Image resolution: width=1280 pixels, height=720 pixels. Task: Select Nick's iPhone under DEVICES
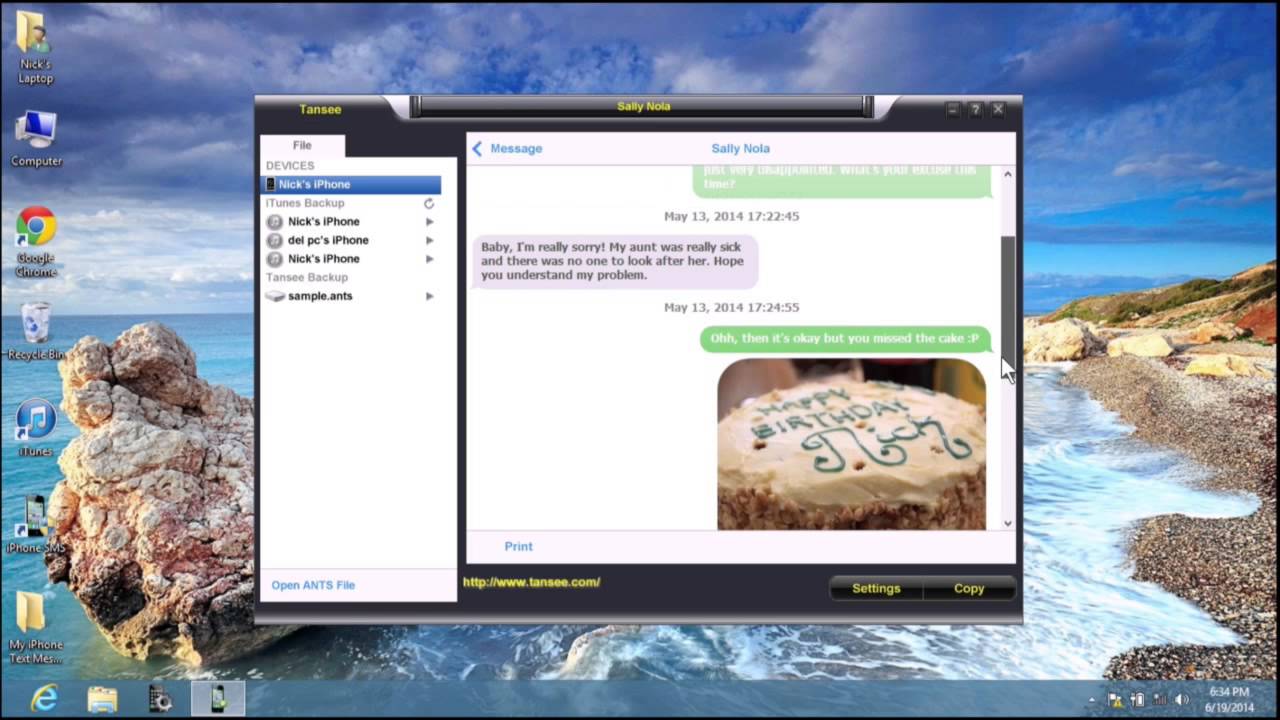point(350,184)
